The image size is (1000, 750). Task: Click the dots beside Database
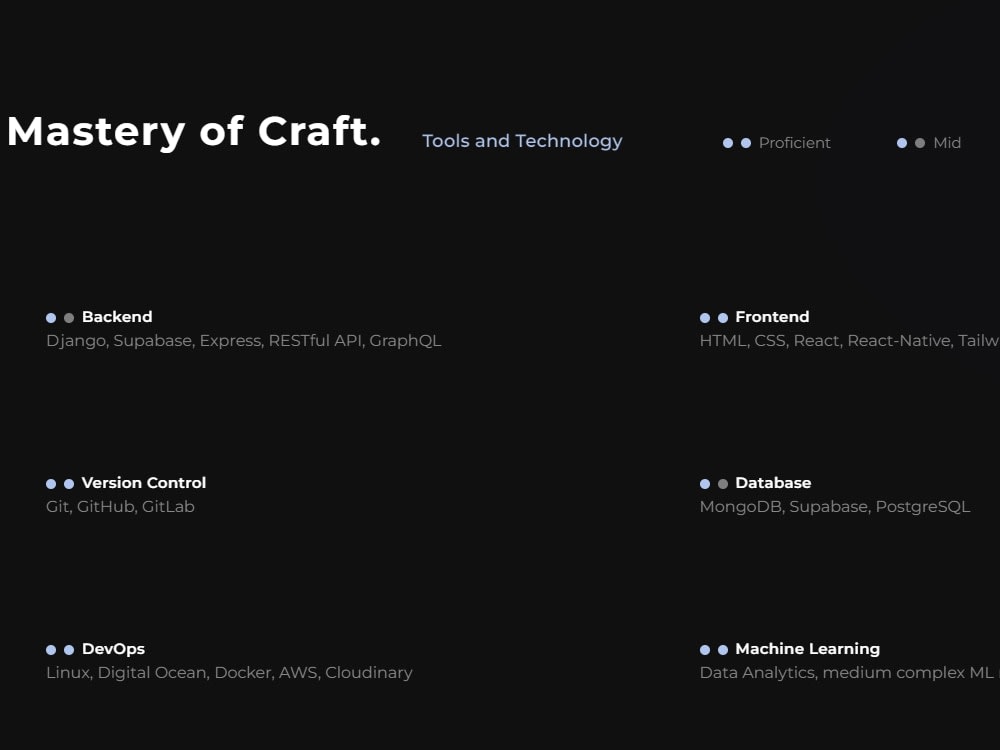click(714, 483)
